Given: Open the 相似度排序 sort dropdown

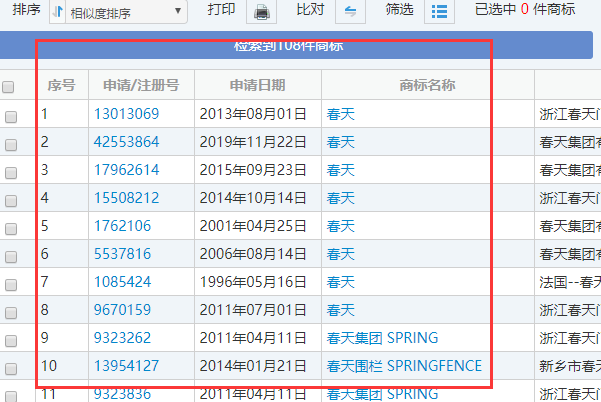Looking at the screenshot, I should pos(126,11).
